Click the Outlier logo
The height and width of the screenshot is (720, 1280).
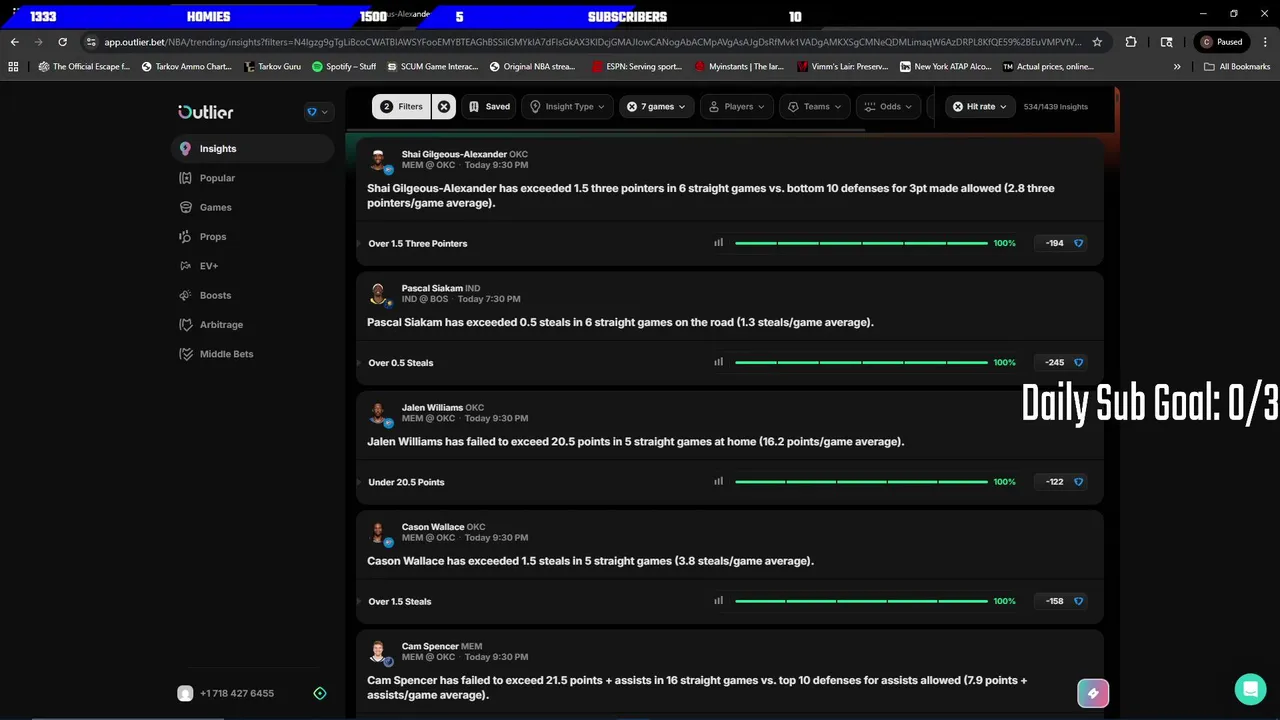206,112
